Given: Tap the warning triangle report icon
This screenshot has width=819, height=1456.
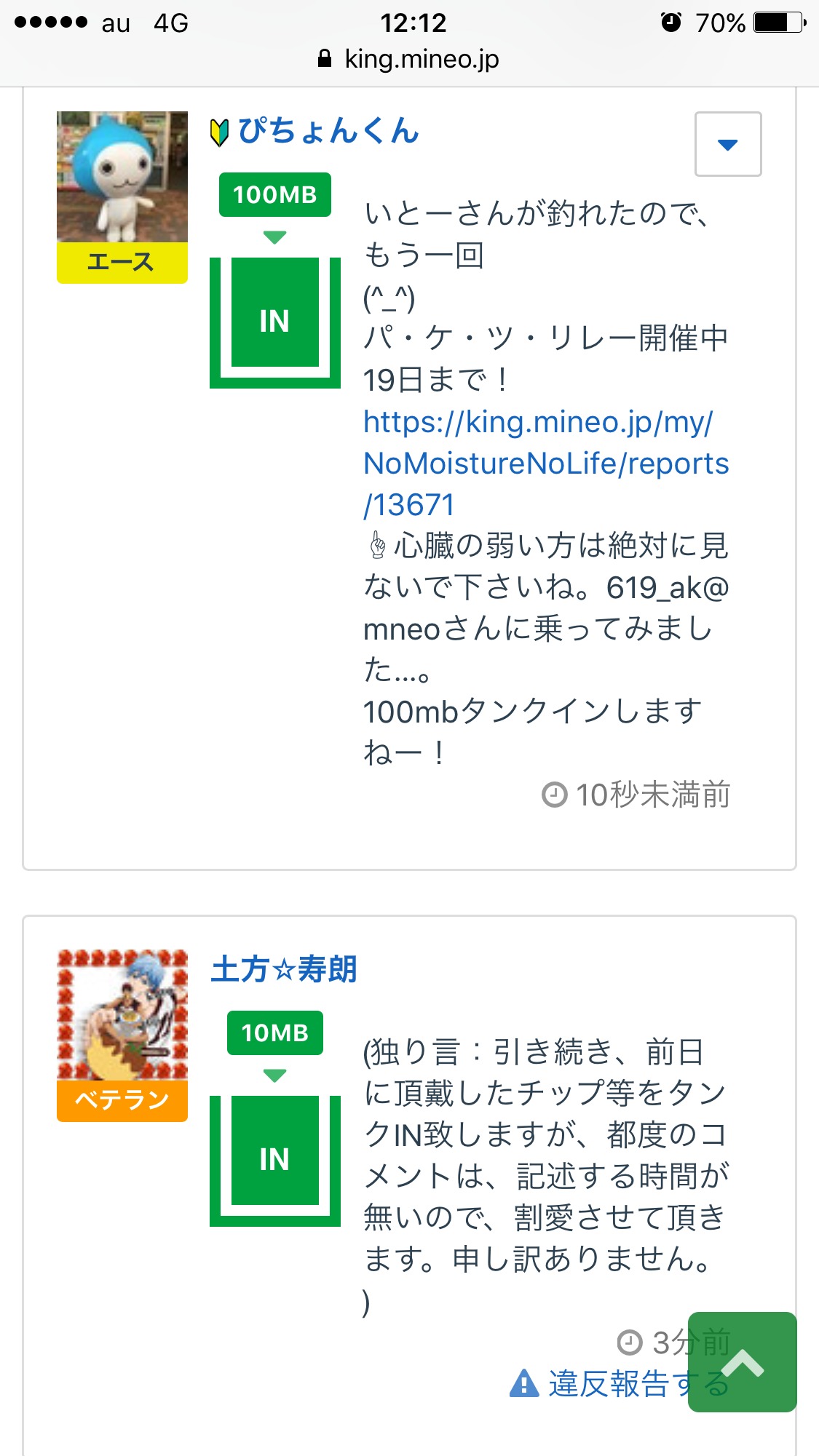Looking at the screenshot, I should point(524,1383).
